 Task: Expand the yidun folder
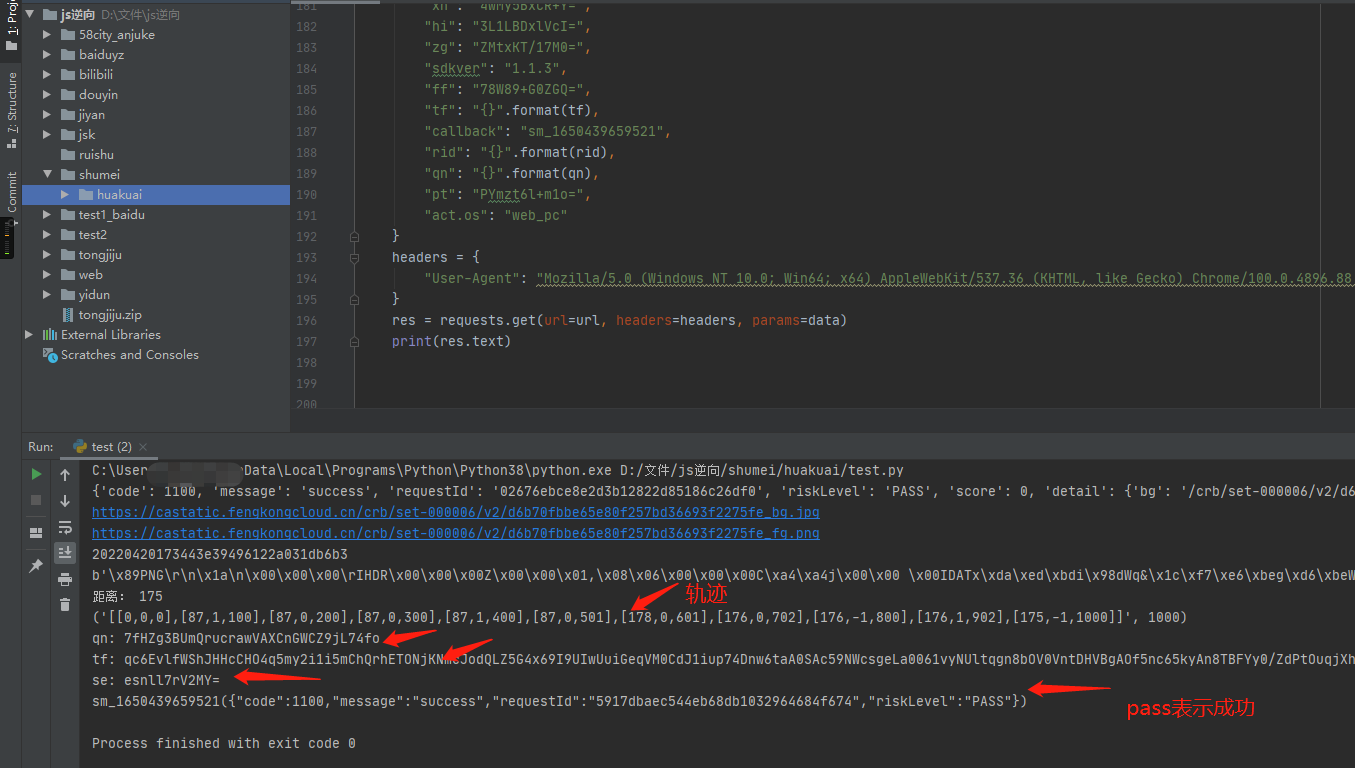point(47,295)
